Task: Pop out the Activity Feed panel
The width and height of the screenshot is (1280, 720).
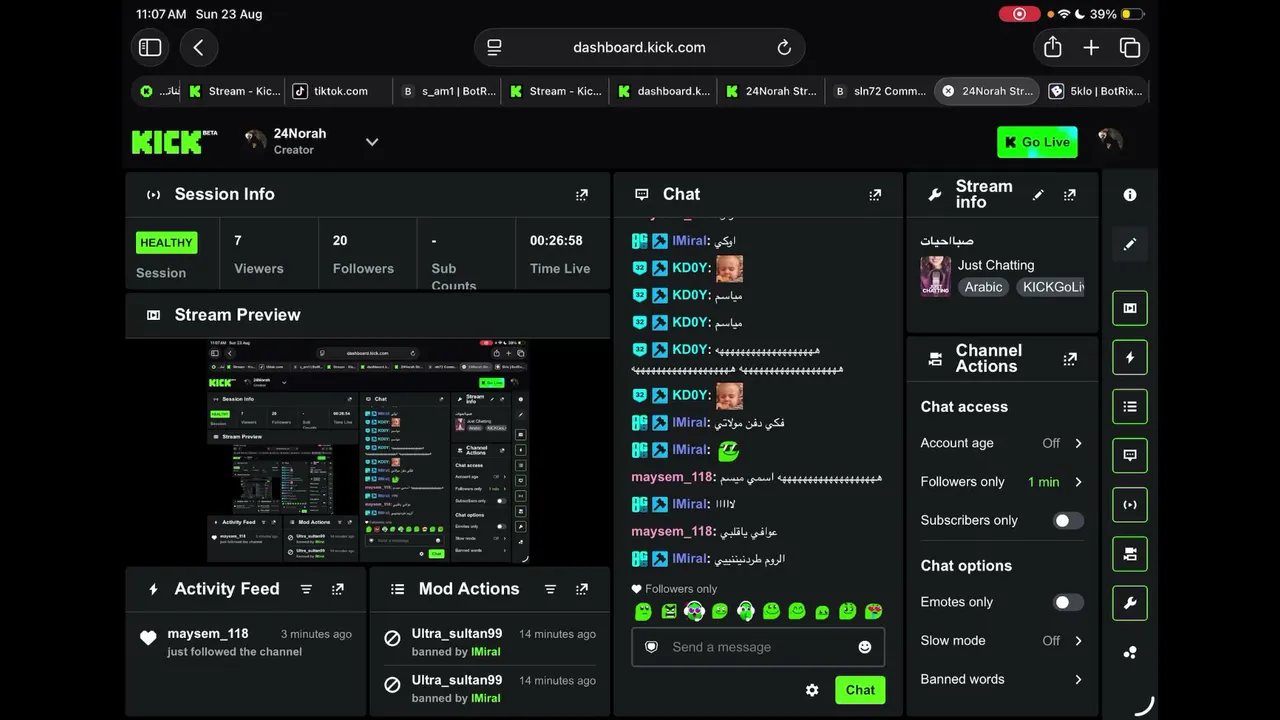Action: pyautogui.click(x=338, y=590)
